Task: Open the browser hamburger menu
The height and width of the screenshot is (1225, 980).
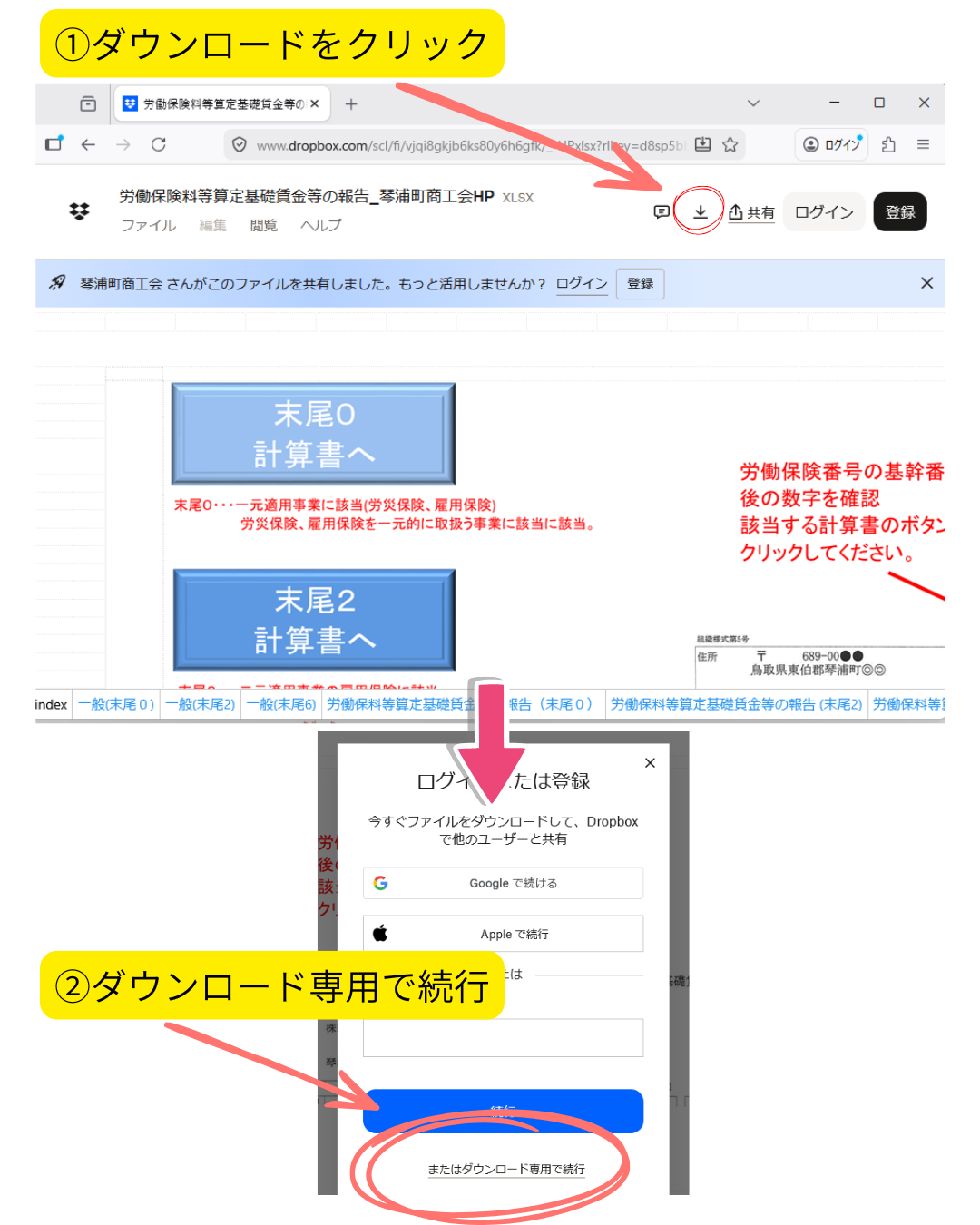Action: point(923,144)
